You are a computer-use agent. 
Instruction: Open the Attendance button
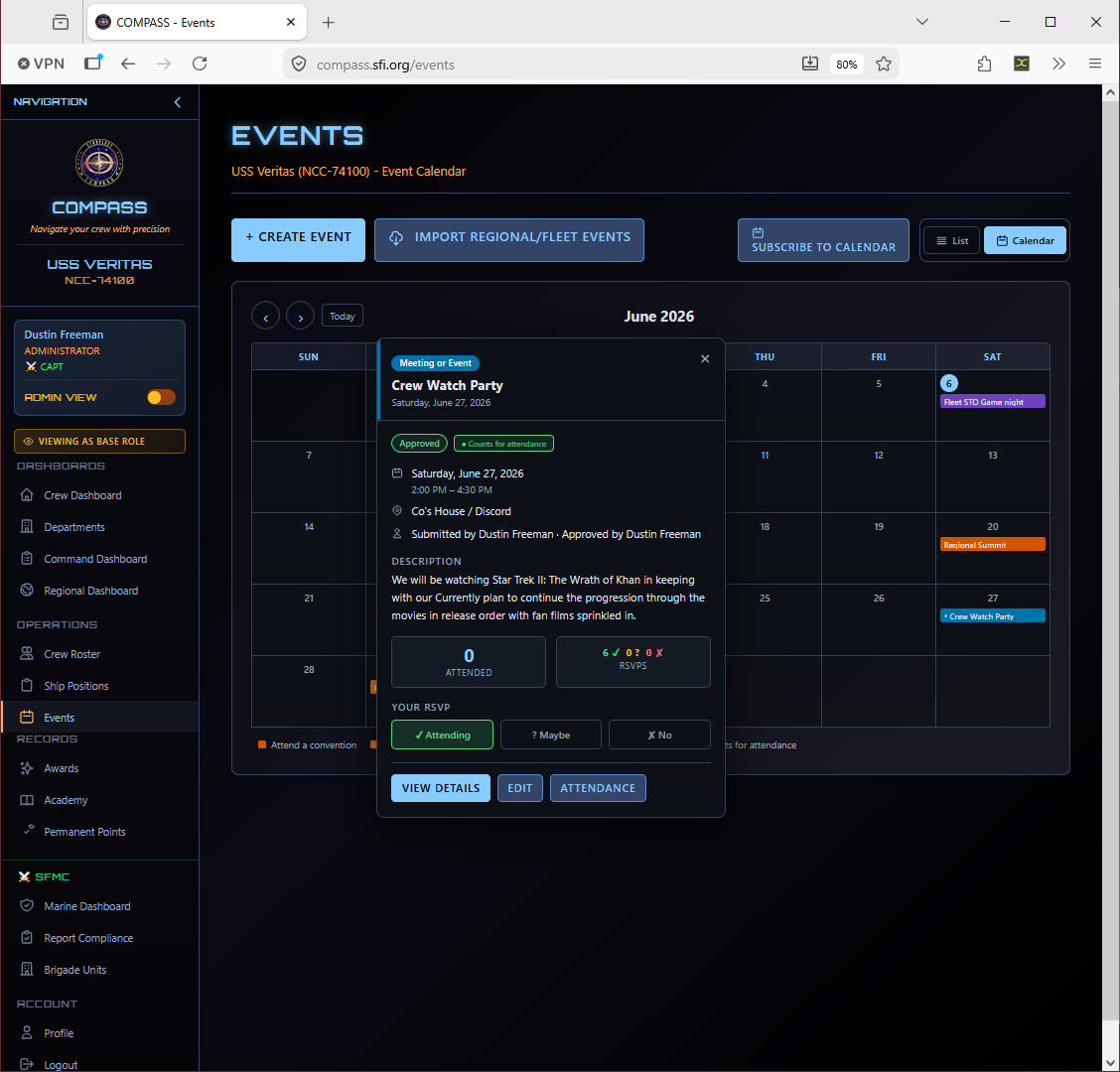click(598, 788)
